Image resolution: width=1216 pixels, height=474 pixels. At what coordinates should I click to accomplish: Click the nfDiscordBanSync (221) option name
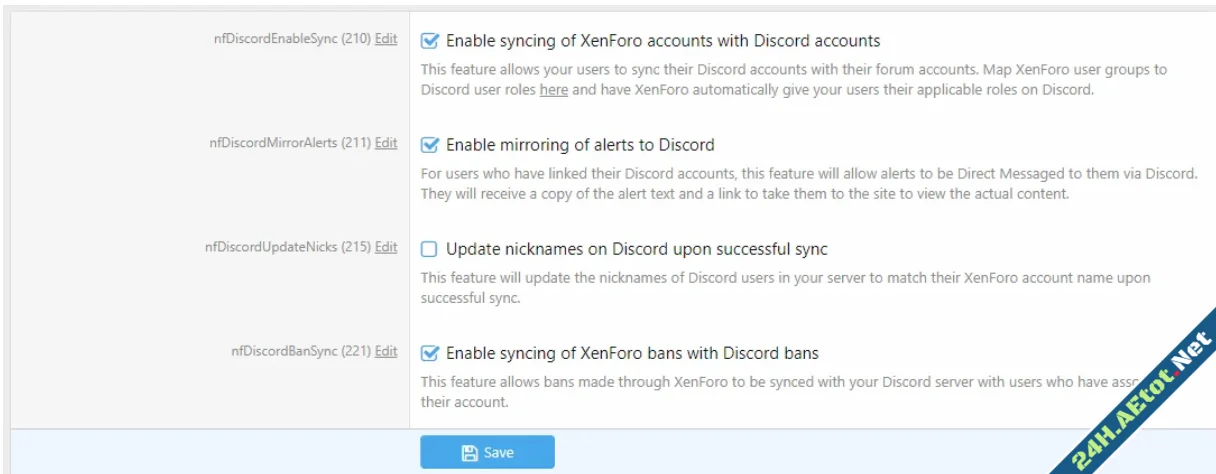[x=300, y=351]
